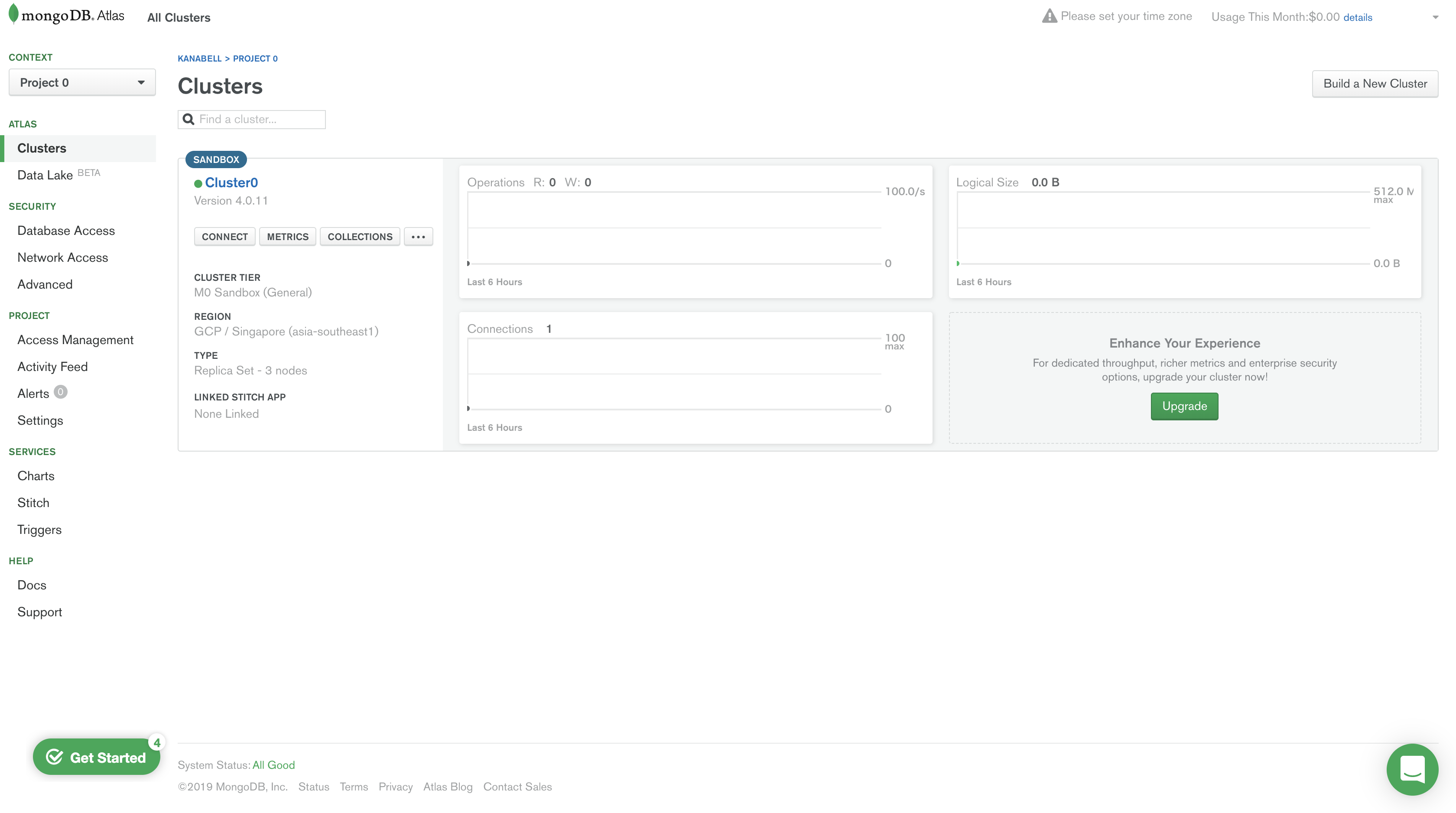The image size is (1456, 813).
Task: Click the COLLECTIONS button
Action: pos(360,236)
